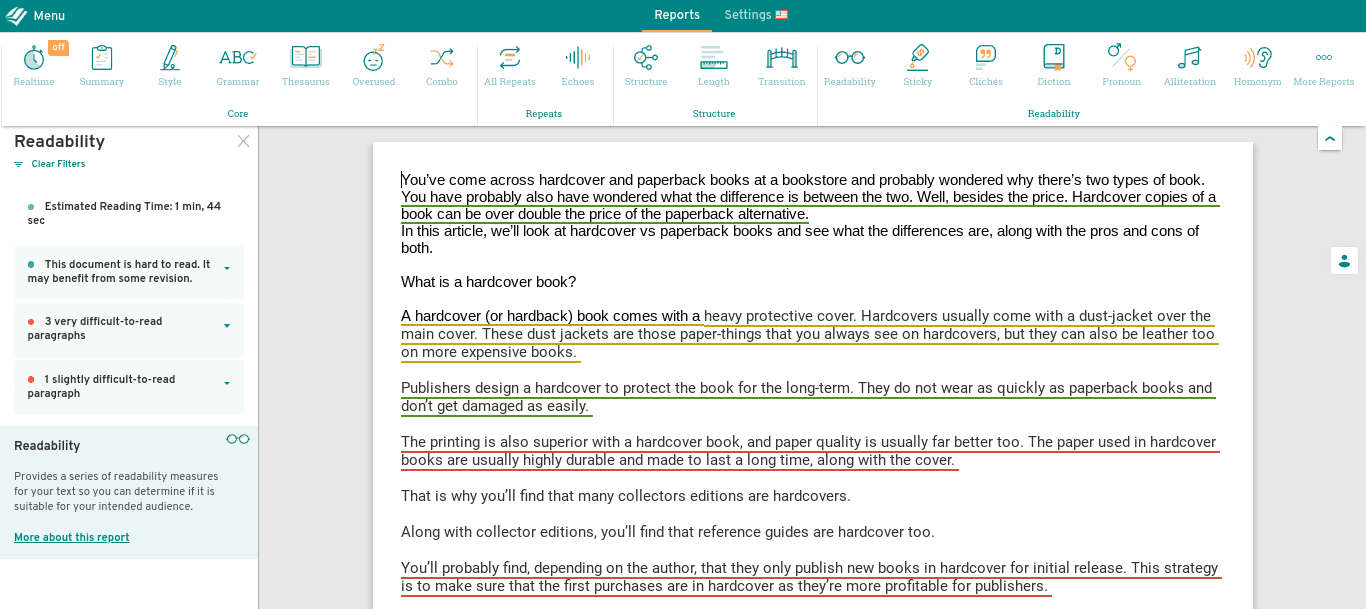Run the Grammar check
1366x609 pixels.
click(x=238, y=65)
